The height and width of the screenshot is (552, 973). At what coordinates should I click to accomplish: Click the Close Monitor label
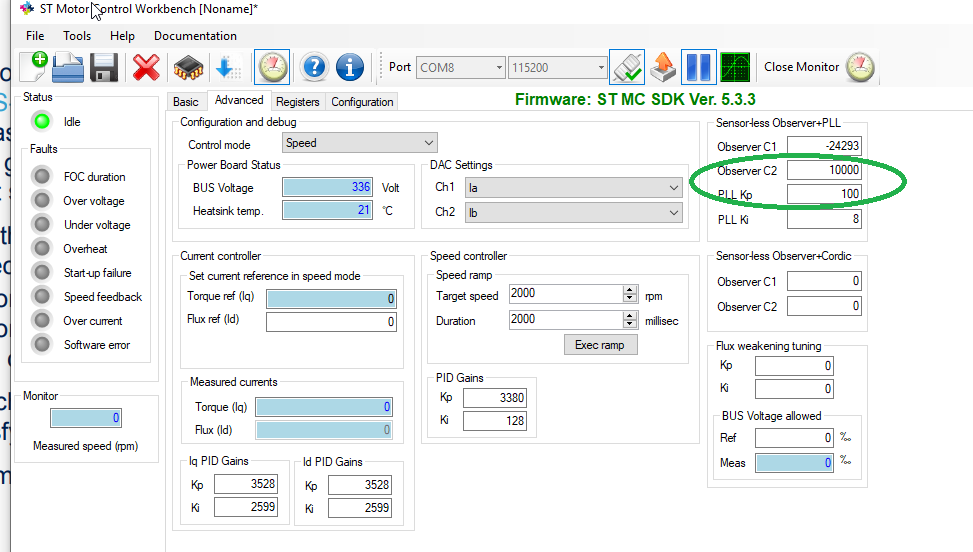click(x=801, y=67)
